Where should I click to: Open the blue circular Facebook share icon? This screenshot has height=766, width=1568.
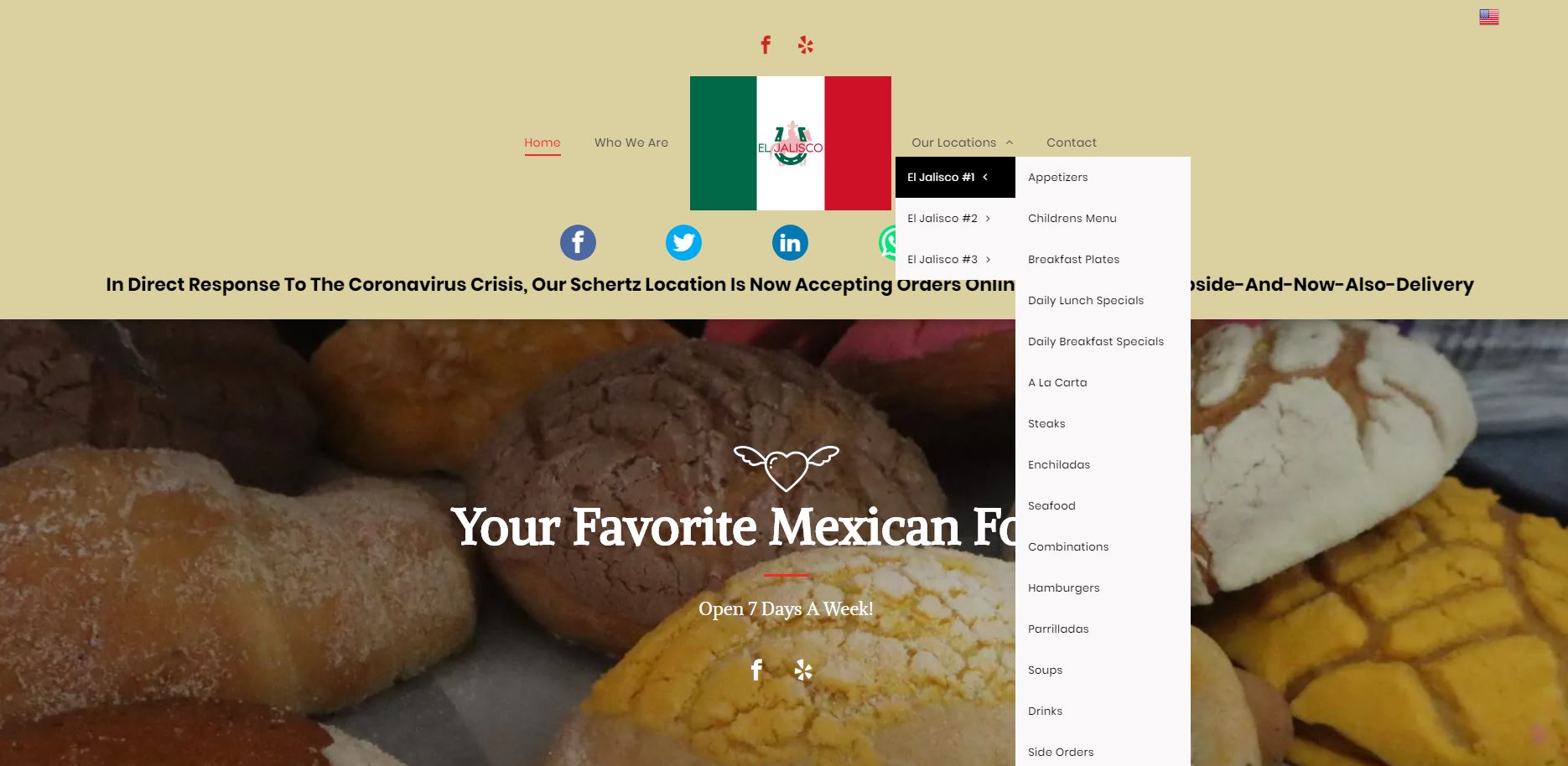pos(578,243)
